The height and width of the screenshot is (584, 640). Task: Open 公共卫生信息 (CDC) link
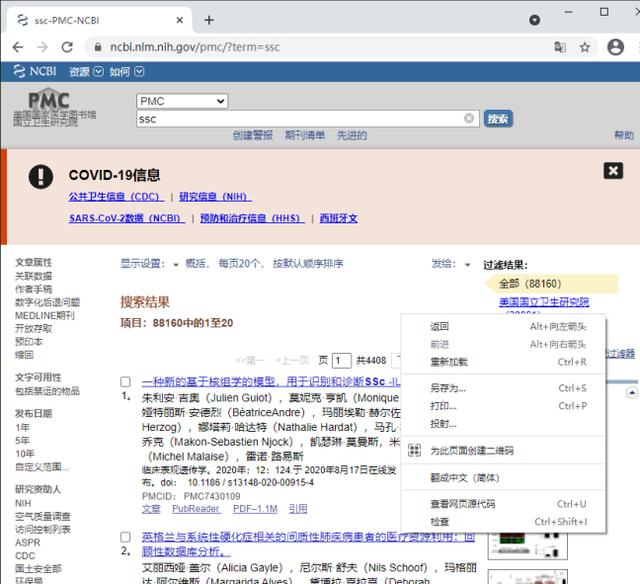point(116,197)
